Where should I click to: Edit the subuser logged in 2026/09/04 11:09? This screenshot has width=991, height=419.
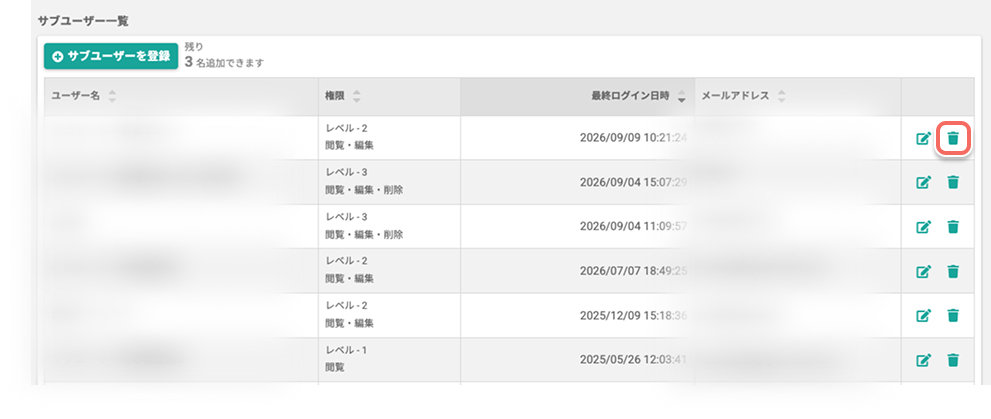point(923,227)
